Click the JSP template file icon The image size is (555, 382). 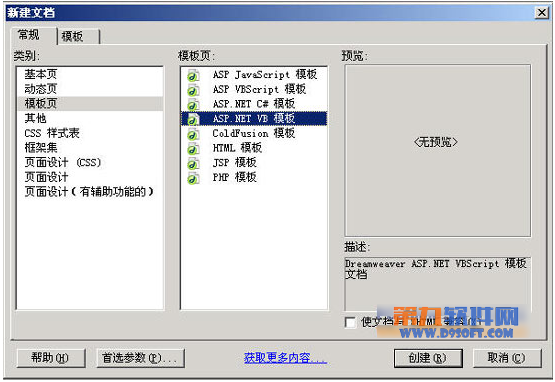click(x=193, y=163)
